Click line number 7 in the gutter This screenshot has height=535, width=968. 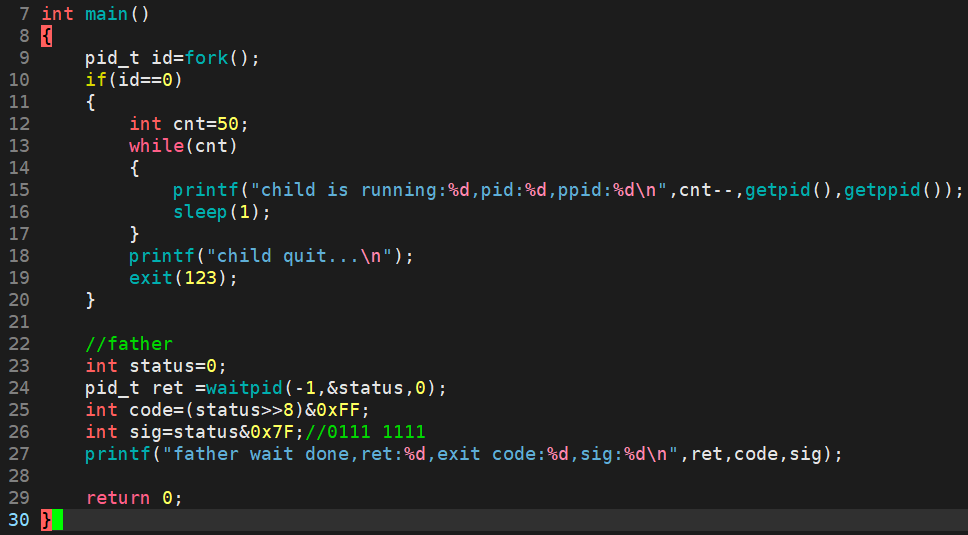coord(24,14)
